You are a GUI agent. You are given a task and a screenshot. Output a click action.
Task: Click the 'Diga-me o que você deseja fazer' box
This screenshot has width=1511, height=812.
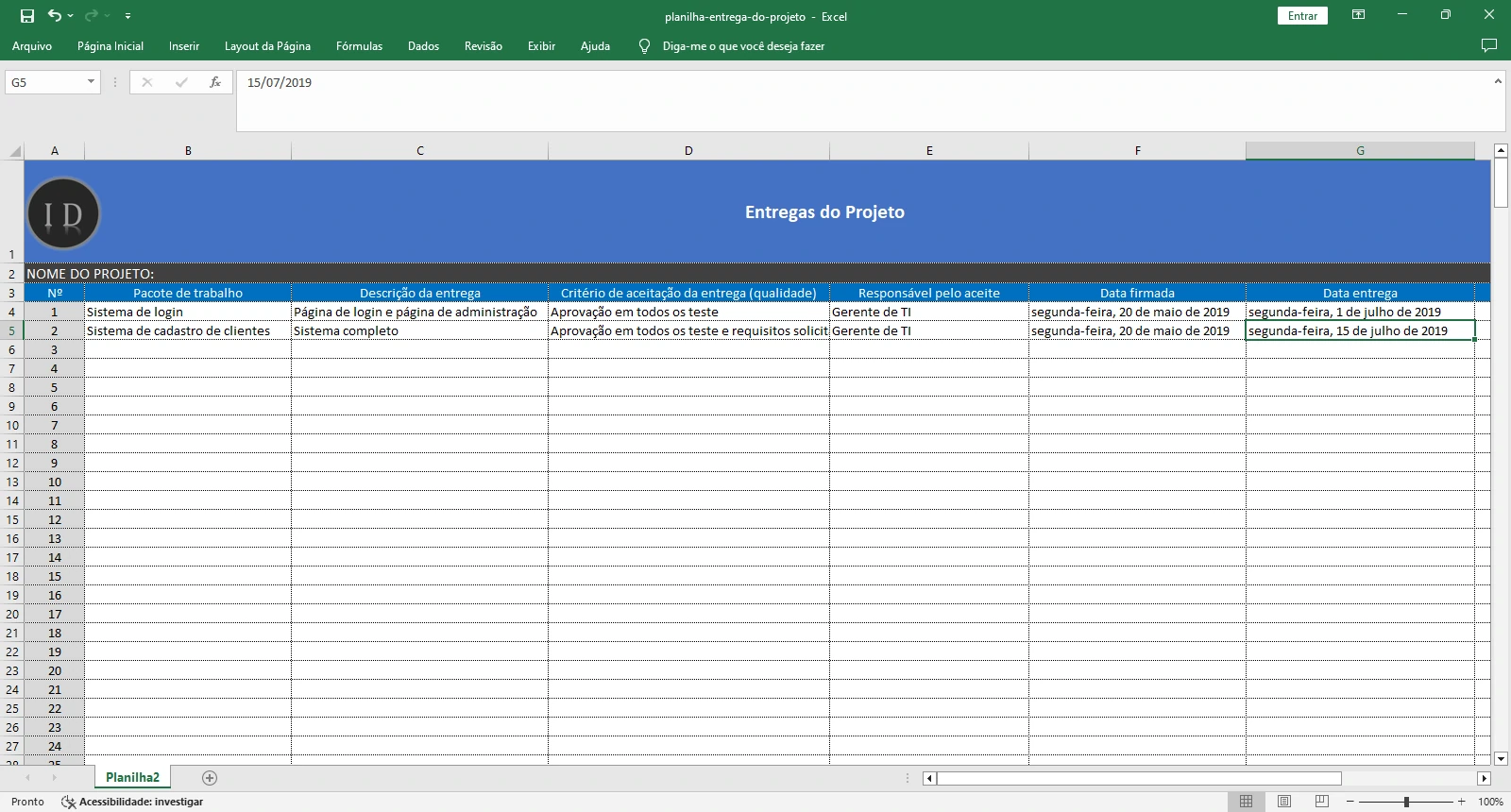pos(743,45)
